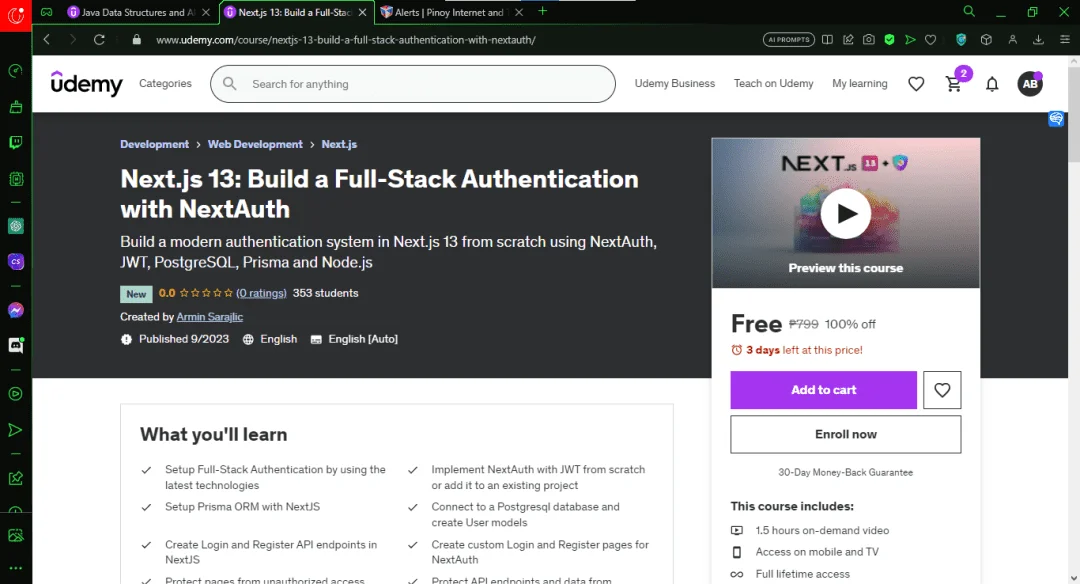
Task: Click the Web Development breadcrumb
Action: (255, 144)
